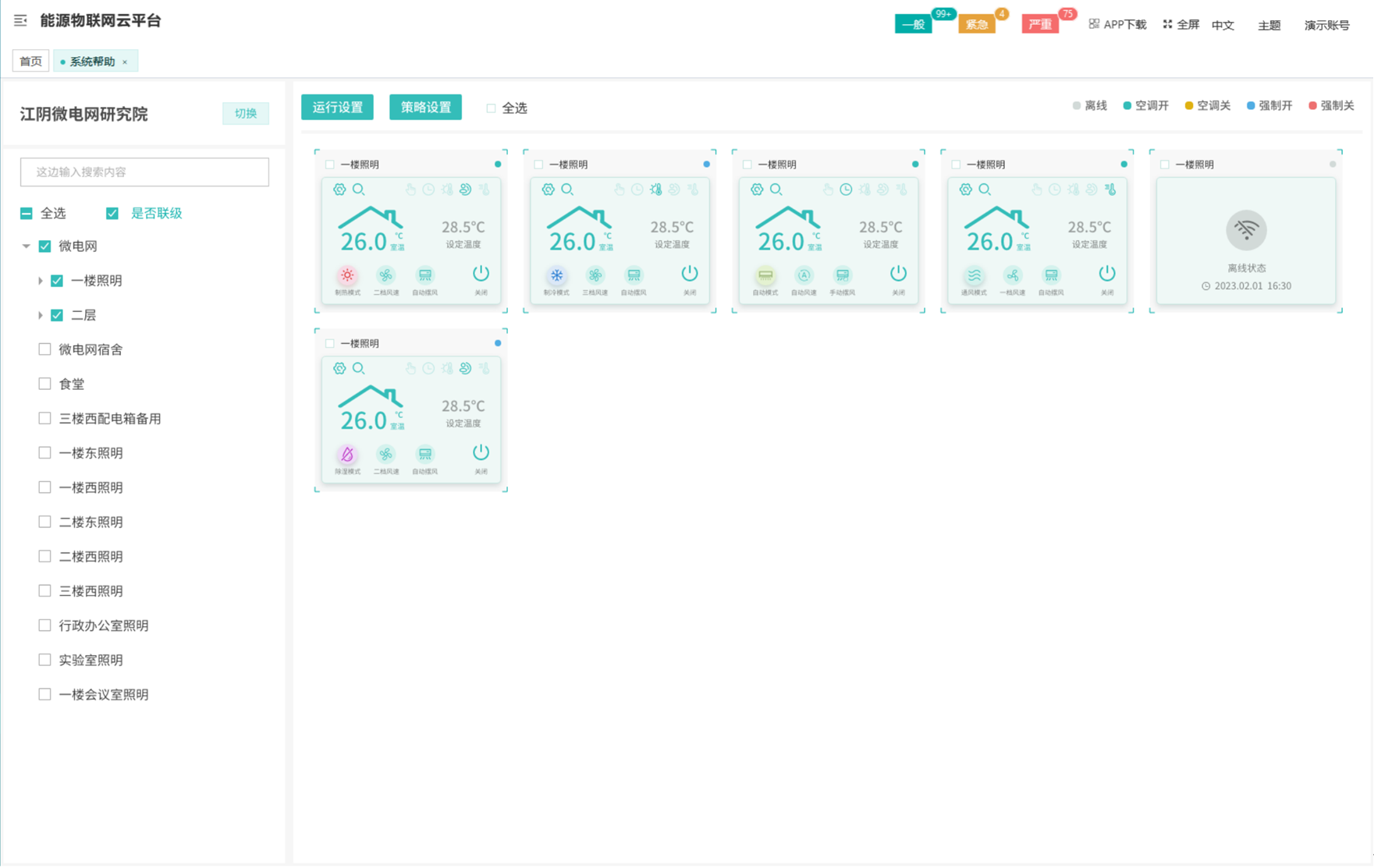Click the highlighted clock timer icon on auto-mode card
The image size is (1374, 868).
(x=846, y=190)
